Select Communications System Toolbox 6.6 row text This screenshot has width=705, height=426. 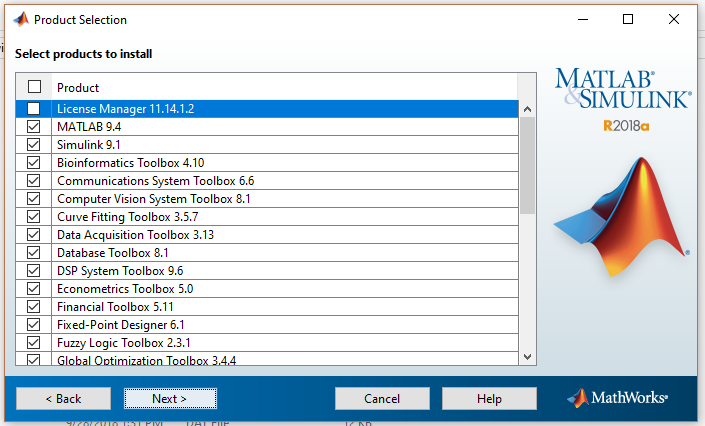pos(156,181)
